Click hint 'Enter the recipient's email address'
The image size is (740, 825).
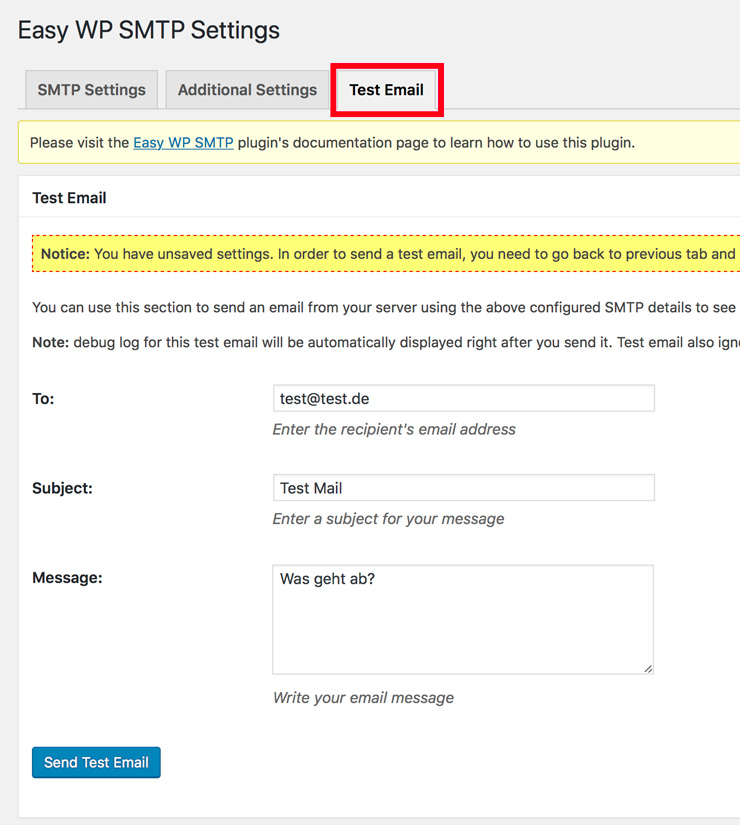[x=394, y=429]
